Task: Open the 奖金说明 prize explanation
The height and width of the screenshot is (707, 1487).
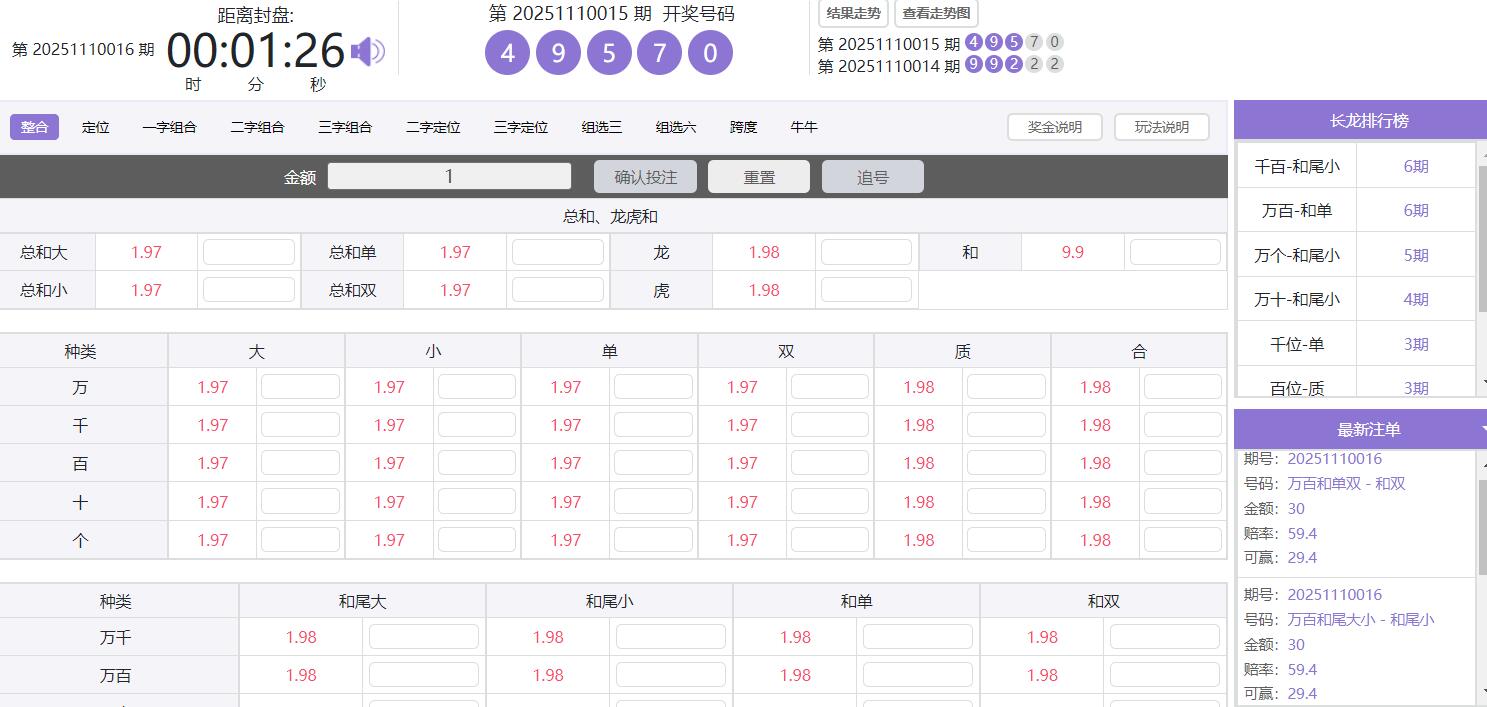Action: tap(1054, 127)
